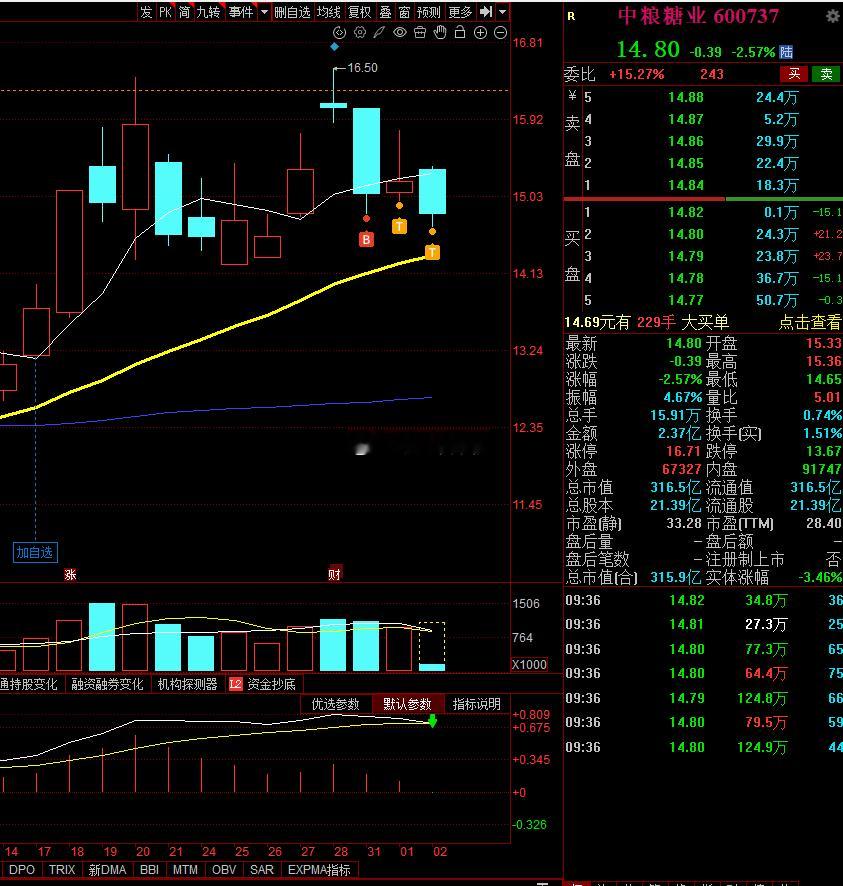Image resolution: width=843 pixels, height=886 pixels.
Task: Select the hand pan tool icon
Action: point(440,33)
